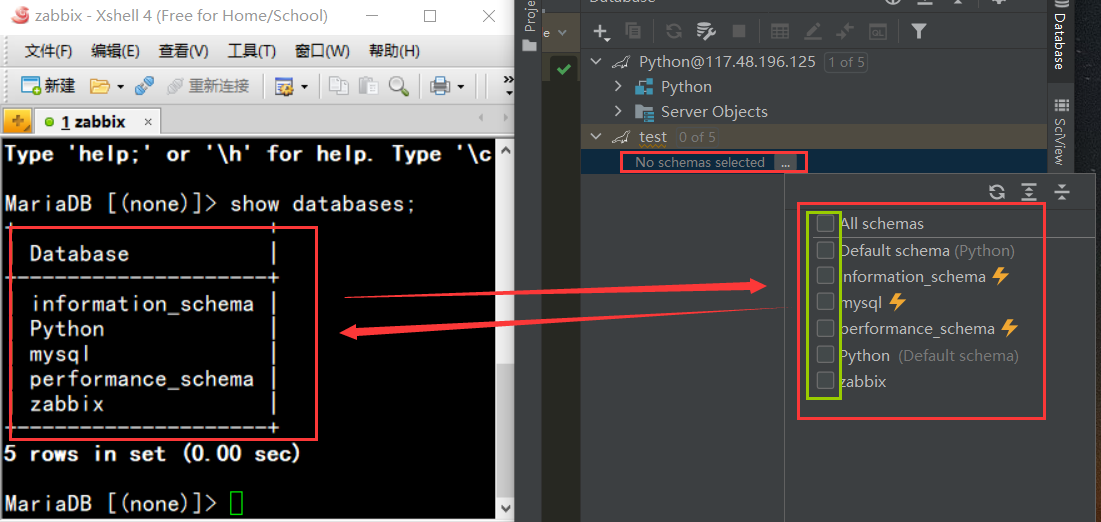
Task: Click the 新建 button label in Xshell
Action: [60, 86]
